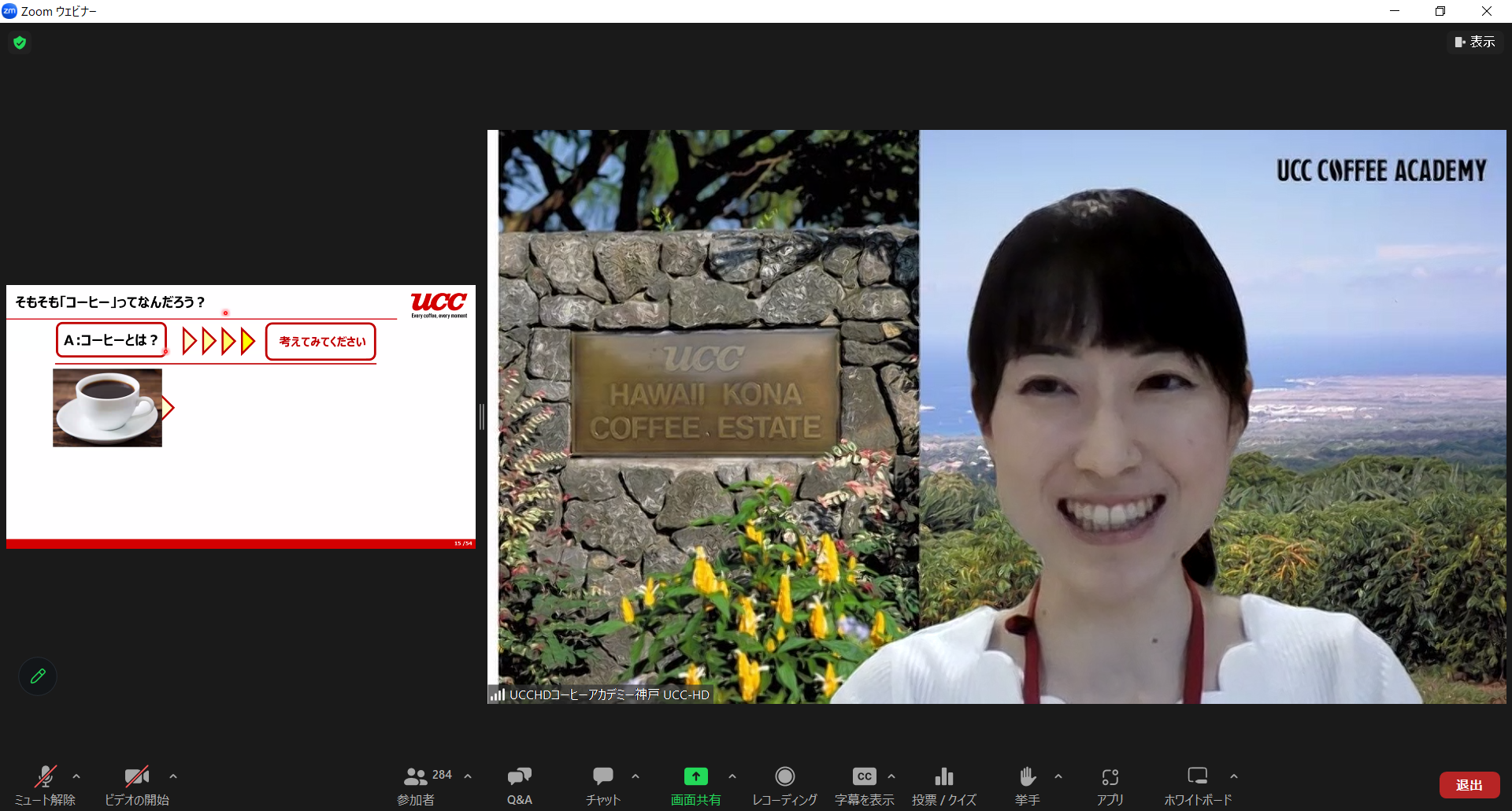Click speaker name label UCCHDコーヒーアカデミー神戸

[x=609, y=694]
